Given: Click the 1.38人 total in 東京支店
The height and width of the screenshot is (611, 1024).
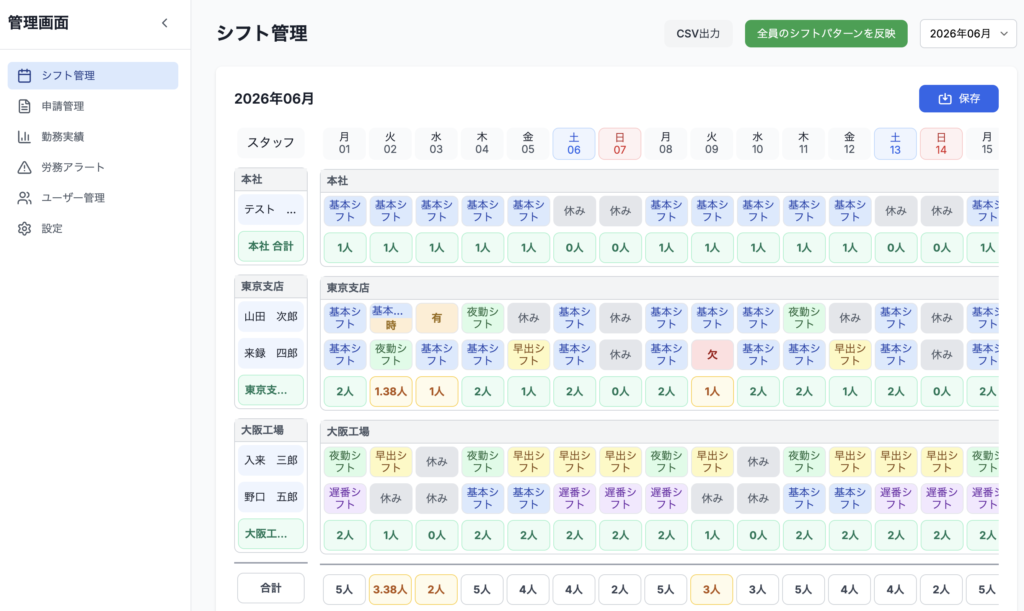Looking at the screenshot, I should (x=391, y=392).
